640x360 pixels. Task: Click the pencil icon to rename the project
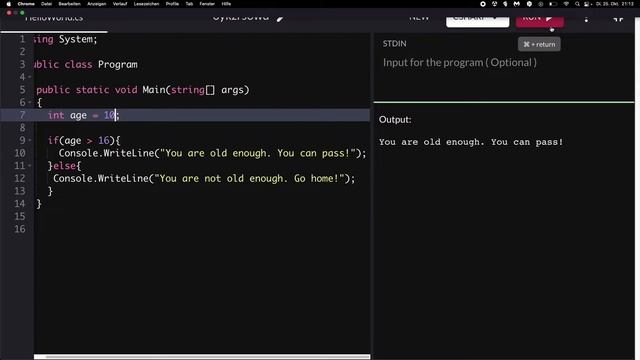[x=280, y=18]
